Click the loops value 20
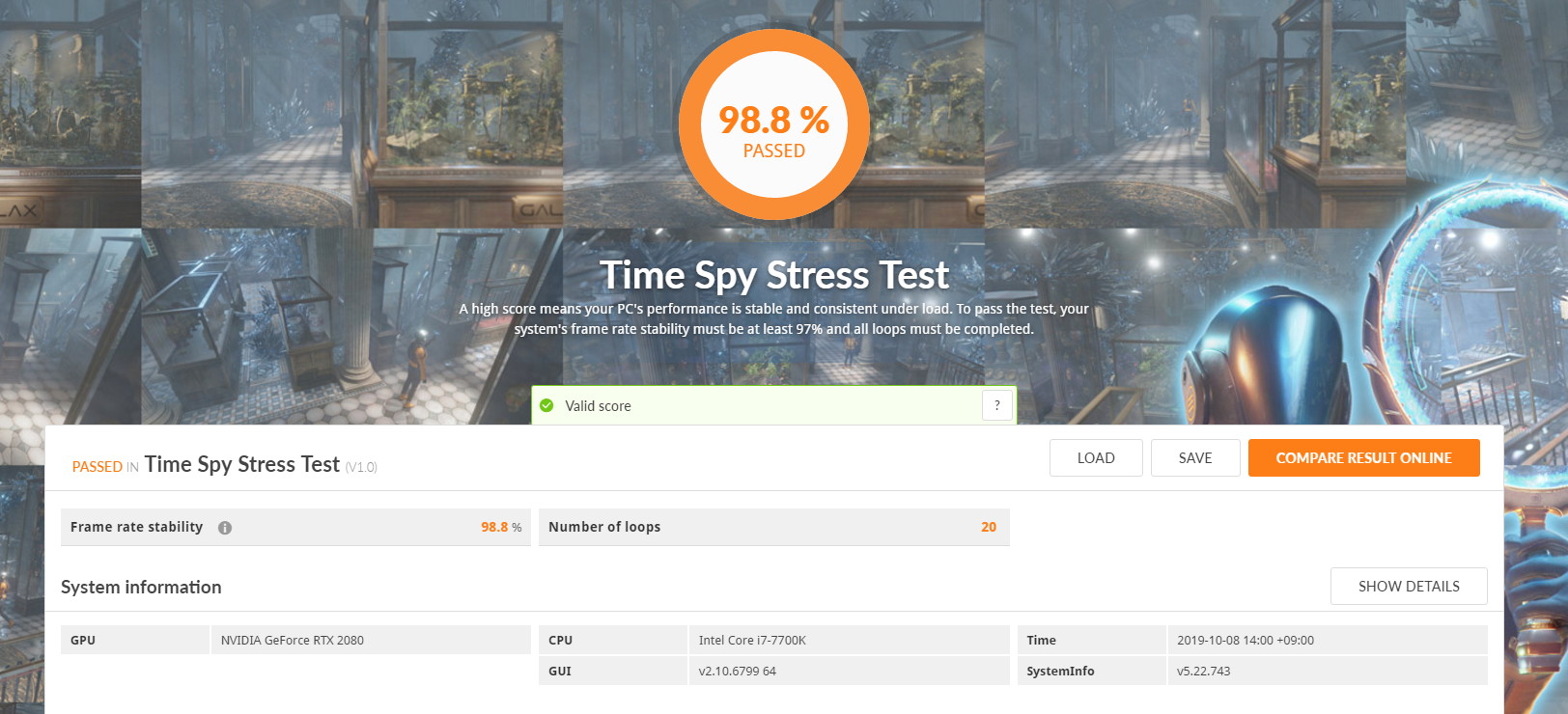 [x=989, y=527]
